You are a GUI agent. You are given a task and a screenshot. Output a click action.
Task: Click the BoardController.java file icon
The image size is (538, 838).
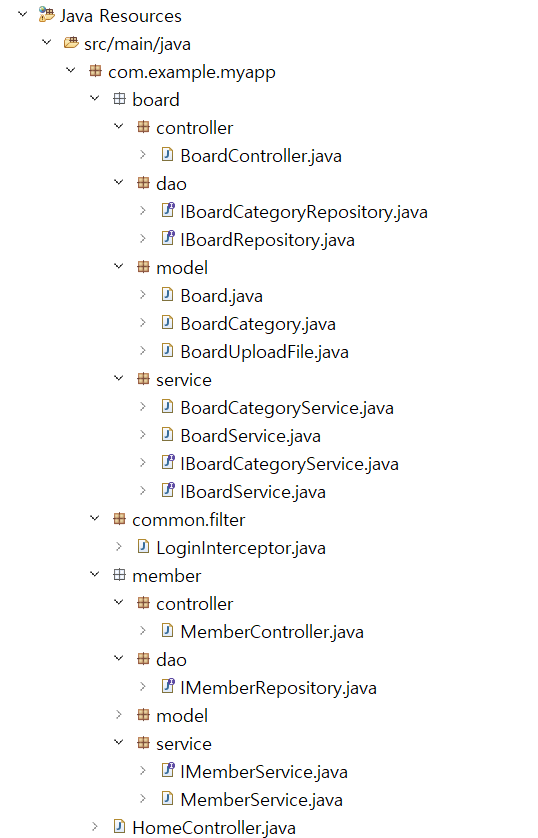[167, 154]
